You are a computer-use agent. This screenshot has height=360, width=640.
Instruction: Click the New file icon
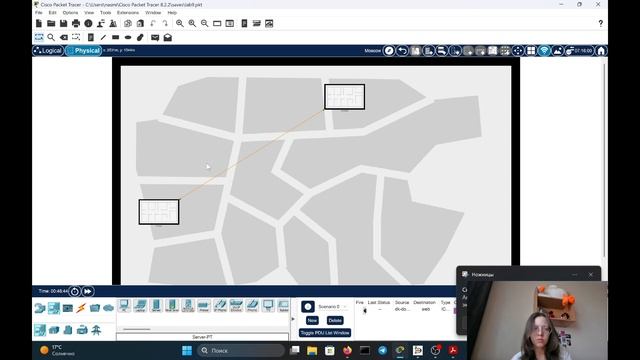point(39,24)
